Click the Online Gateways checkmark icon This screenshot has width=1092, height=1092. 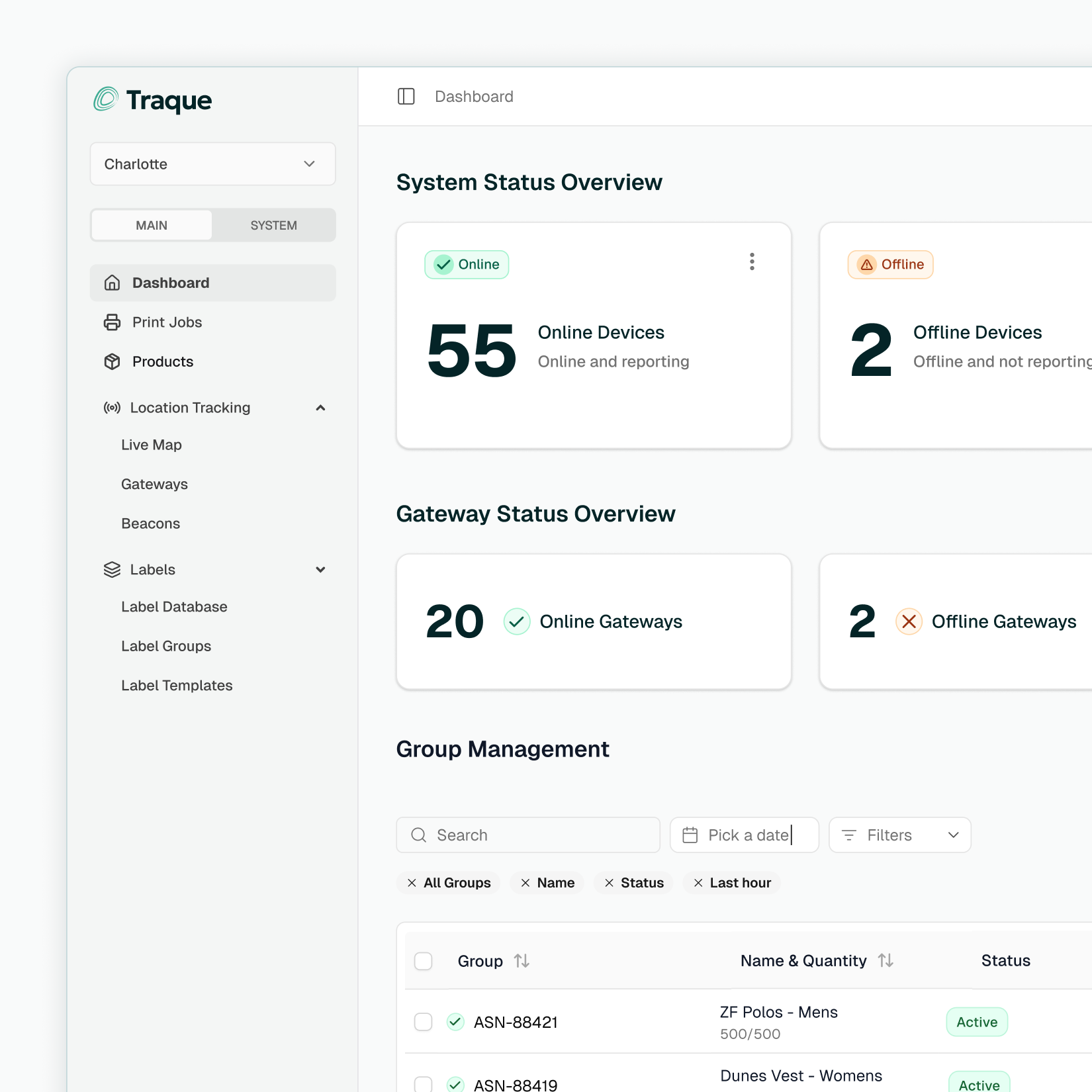(517, 621)
